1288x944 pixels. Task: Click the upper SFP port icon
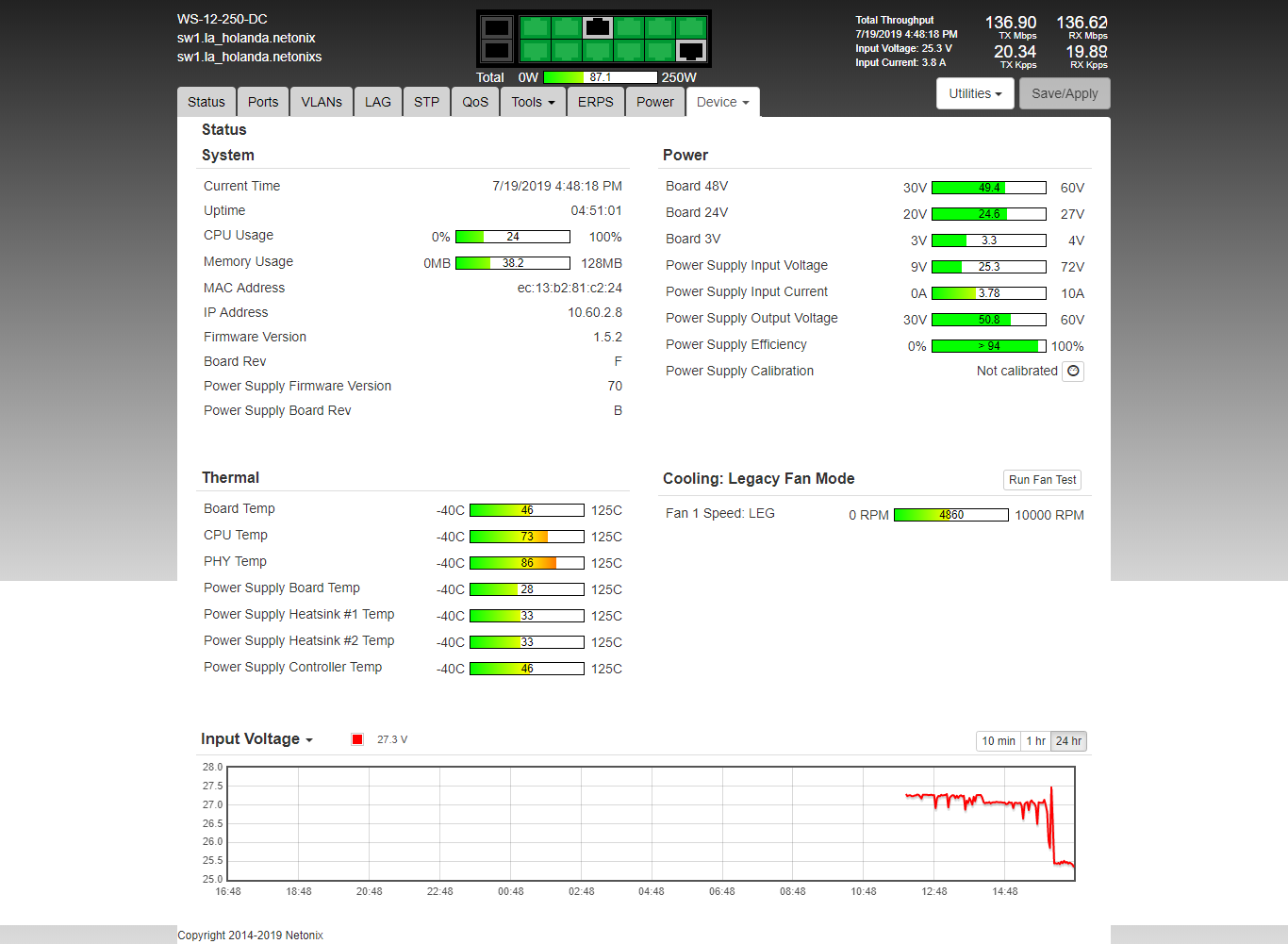[497, 27]
